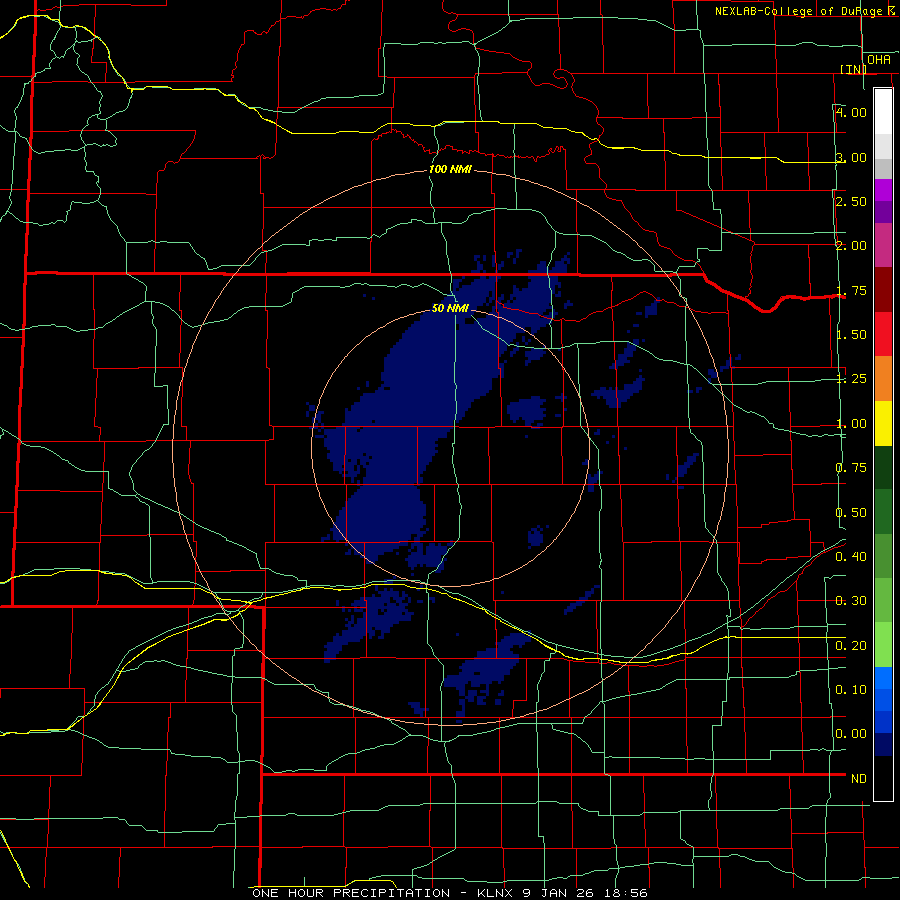Select the 0.75 legend value
This screenshot has height=900, width=900.
point(851,468)
